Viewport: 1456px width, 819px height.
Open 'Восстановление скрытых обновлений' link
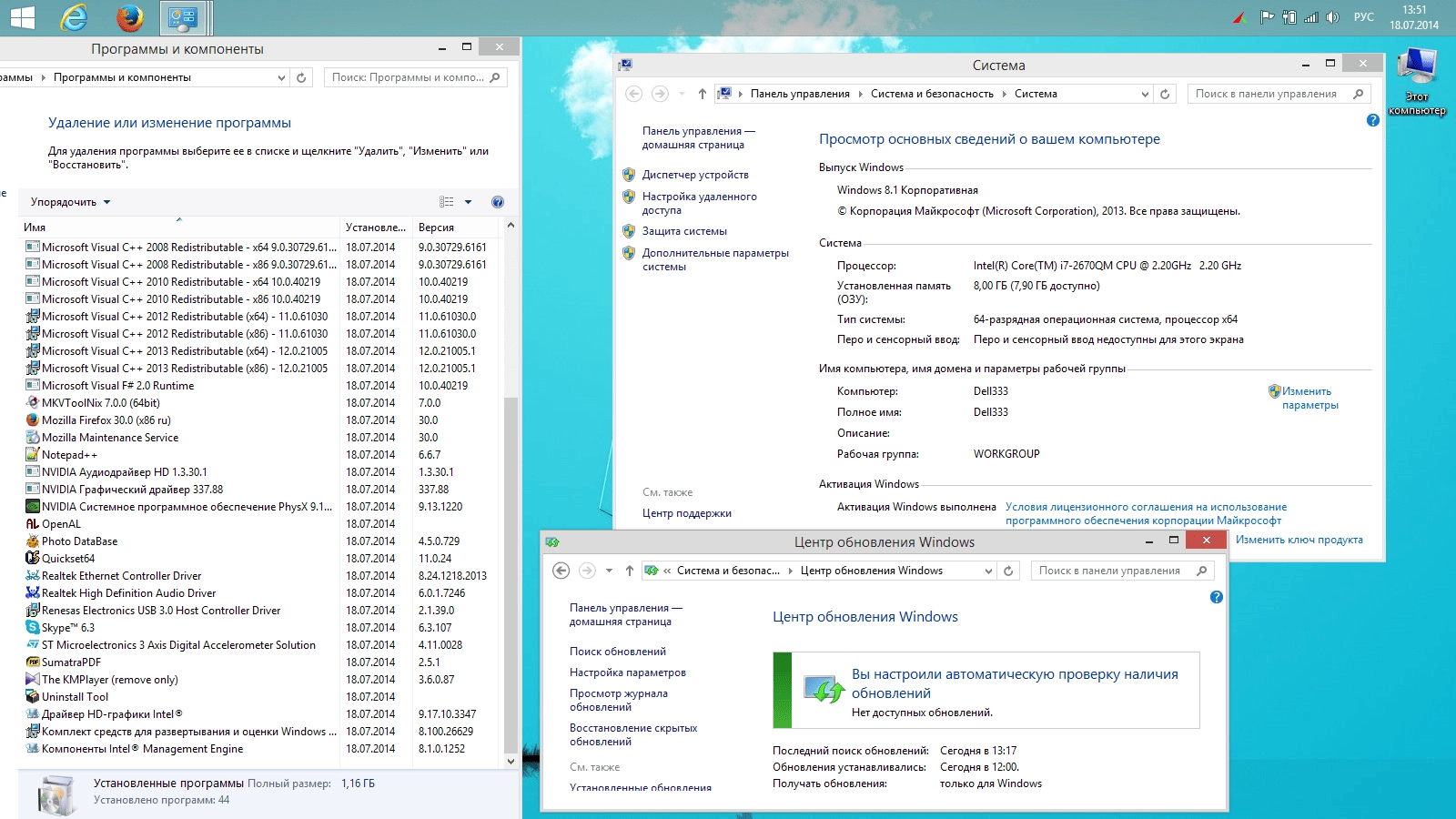633,734
